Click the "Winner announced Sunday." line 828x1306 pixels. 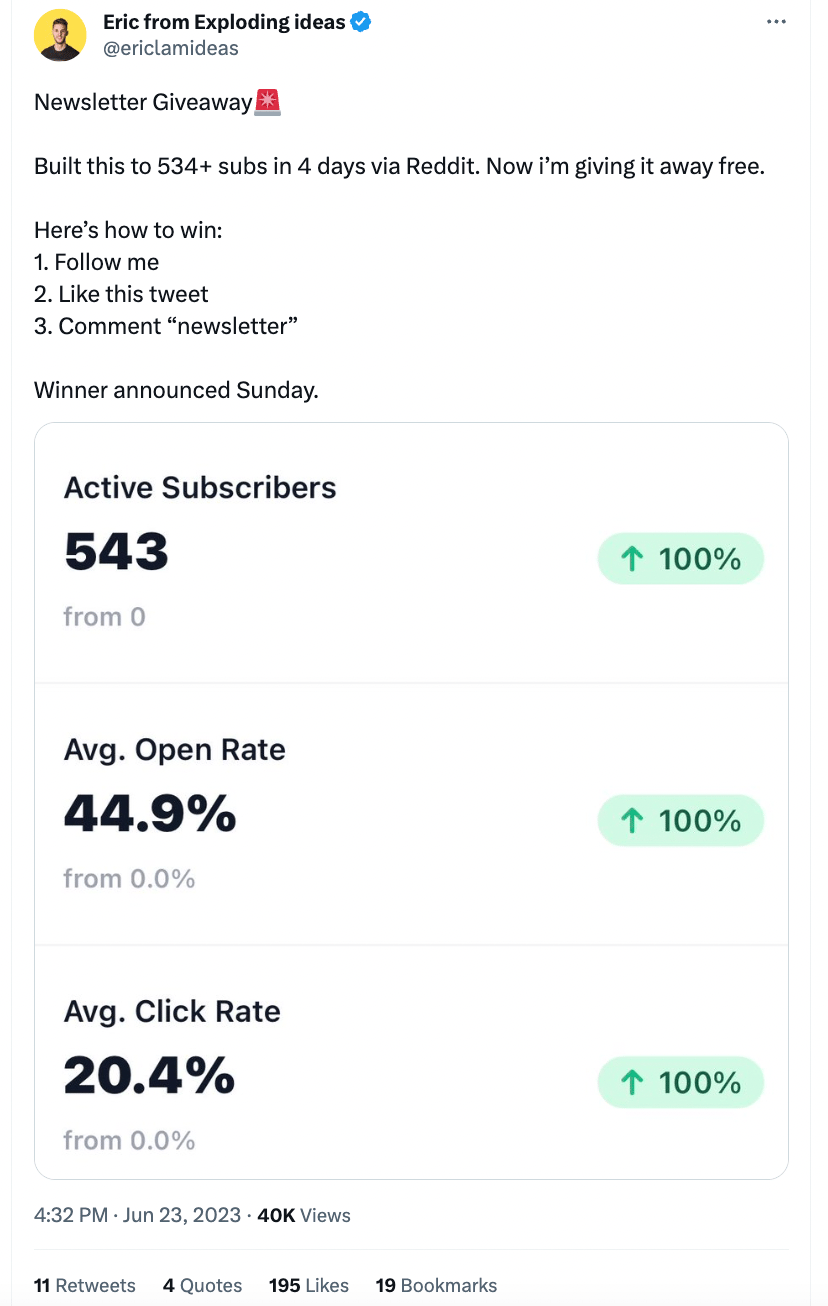point(176,390)
